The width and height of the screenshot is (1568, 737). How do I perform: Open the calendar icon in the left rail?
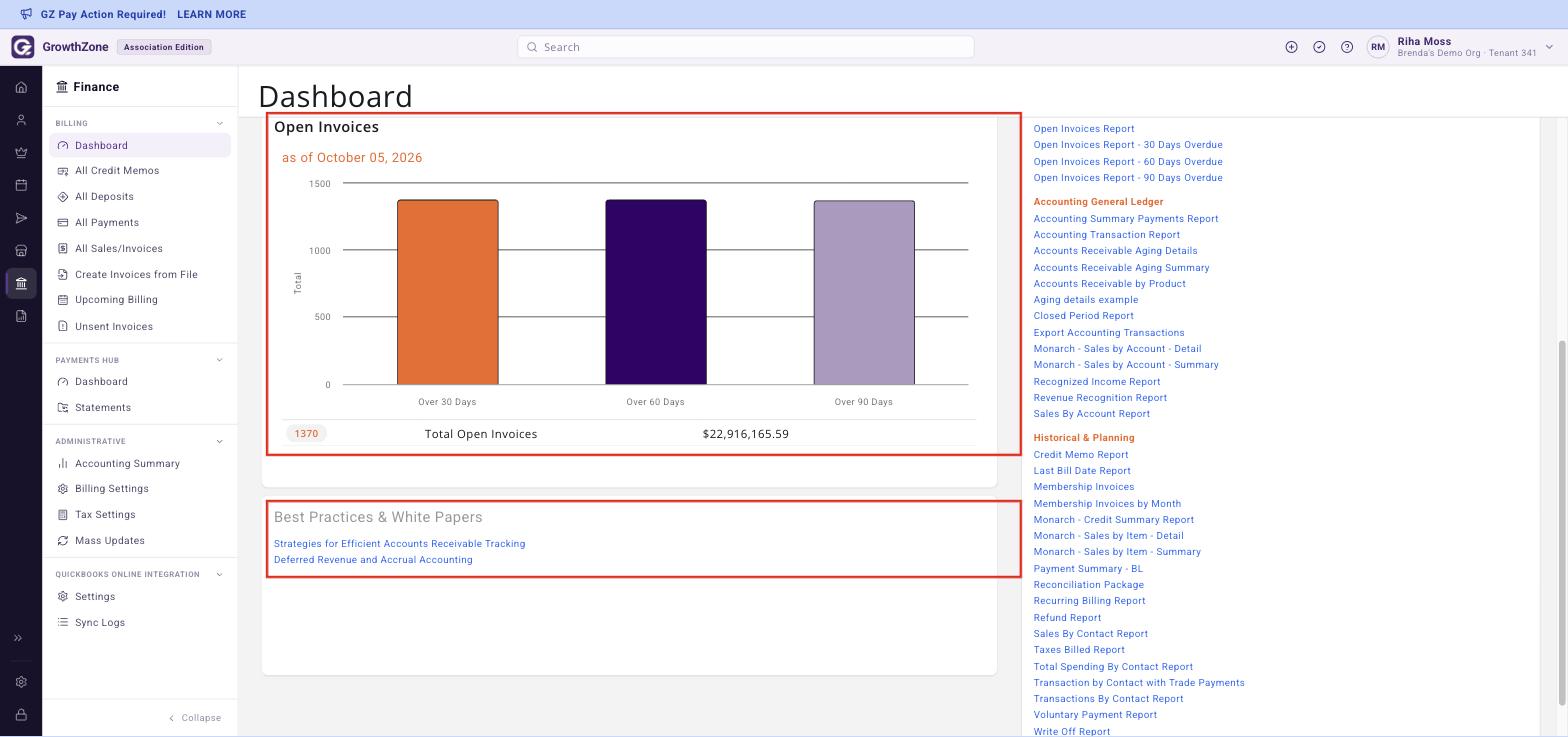click(x=21, y=185)
